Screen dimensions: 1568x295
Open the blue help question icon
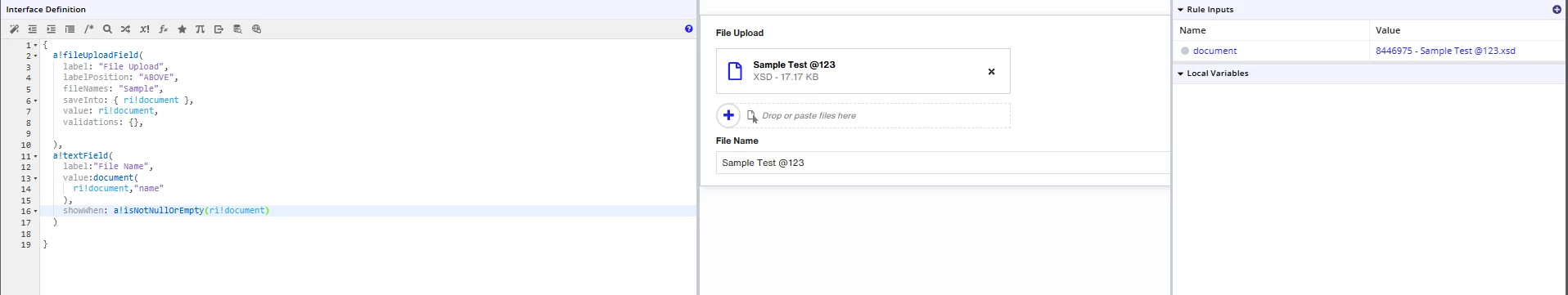click(688, 29)
